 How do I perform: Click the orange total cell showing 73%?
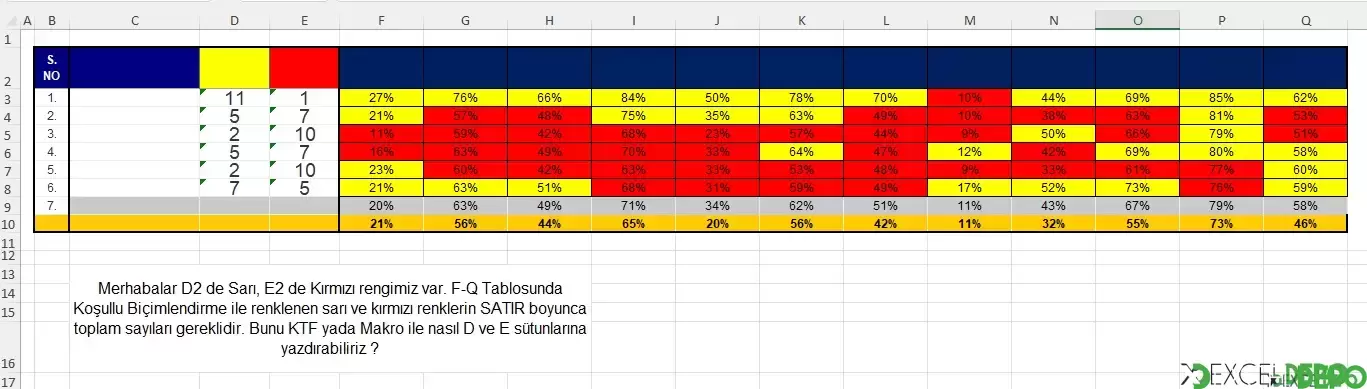click(x=1221, y=224)
